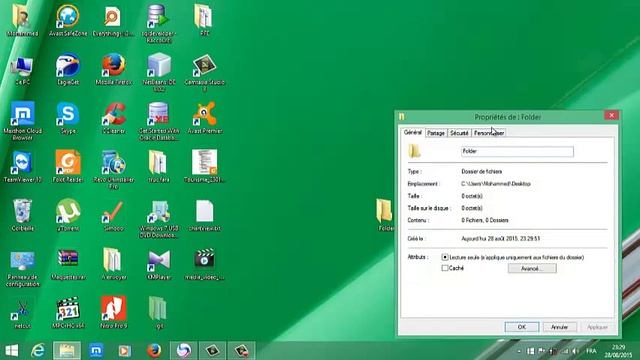This screenshot has width=640, height=360.
Task: Close the Propriétés de Folder dialog
Action: [x=611, y=116]
